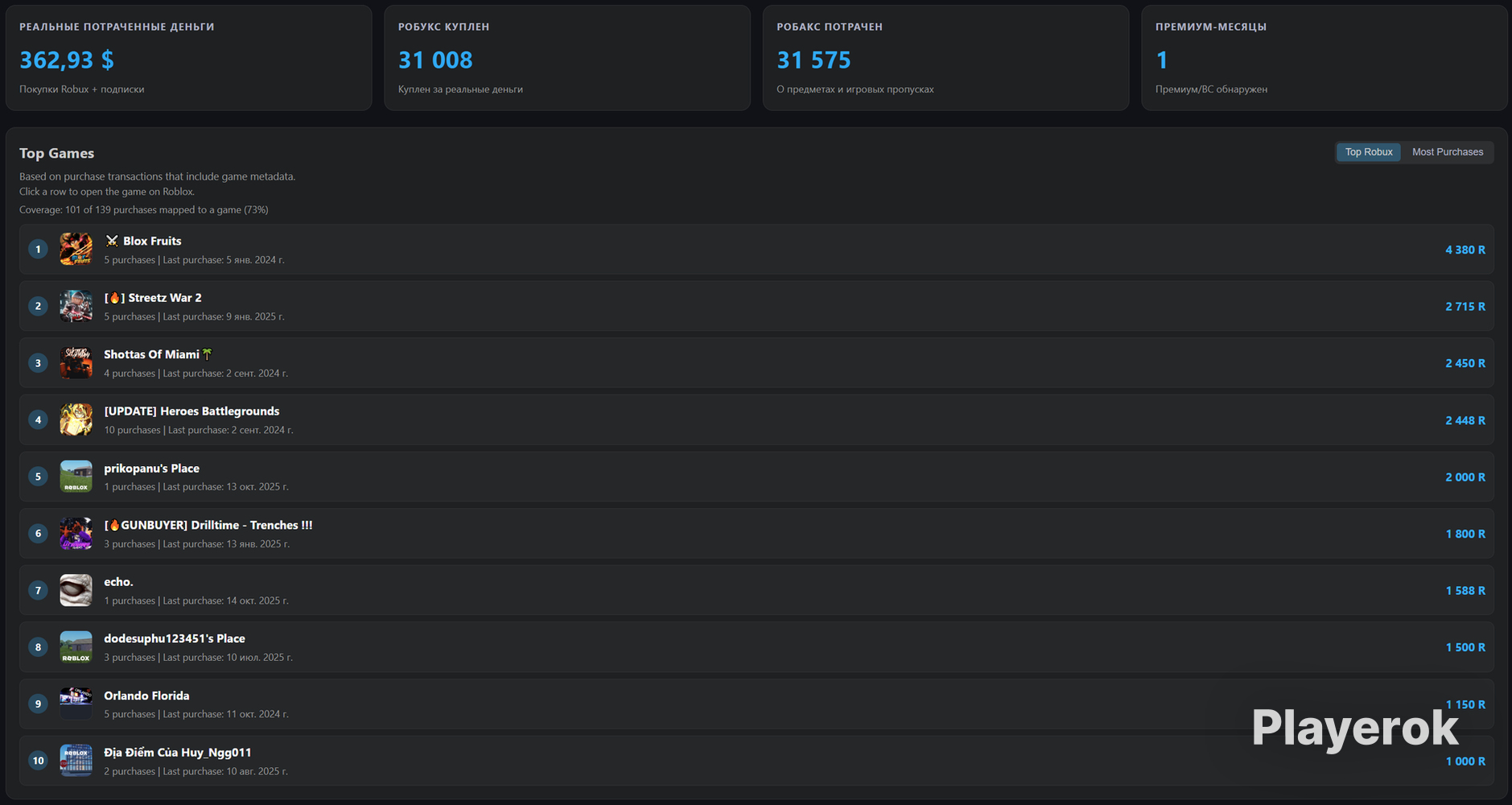The image size is (1512, 805).
Task: Click the Robux purchased 31 008 card
Action: tap(567, 58)
